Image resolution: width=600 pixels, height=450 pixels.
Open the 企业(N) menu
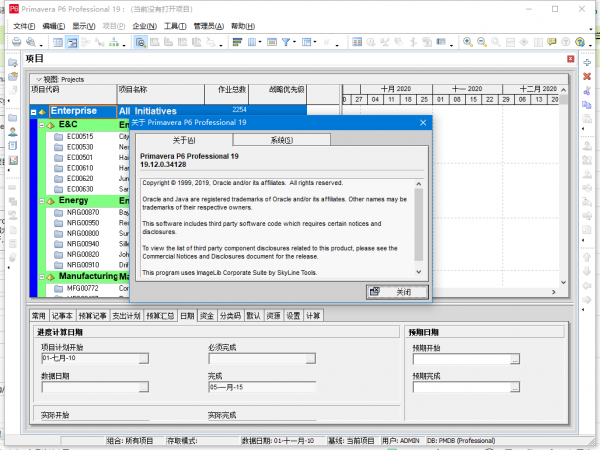click(x=145, y=26)
